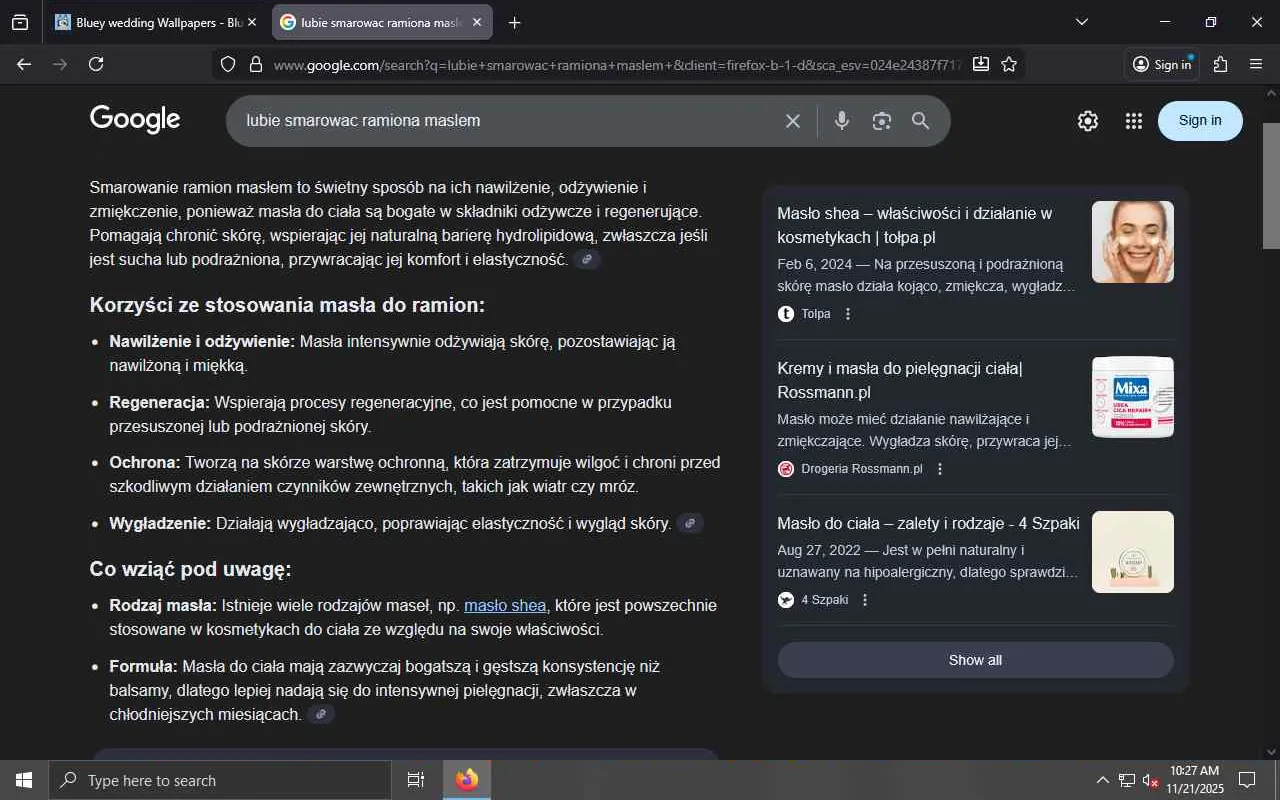Viewport: 1280px width, 800px height.
Task: Bookmark this page with the star
Action: coord(1009,64)
